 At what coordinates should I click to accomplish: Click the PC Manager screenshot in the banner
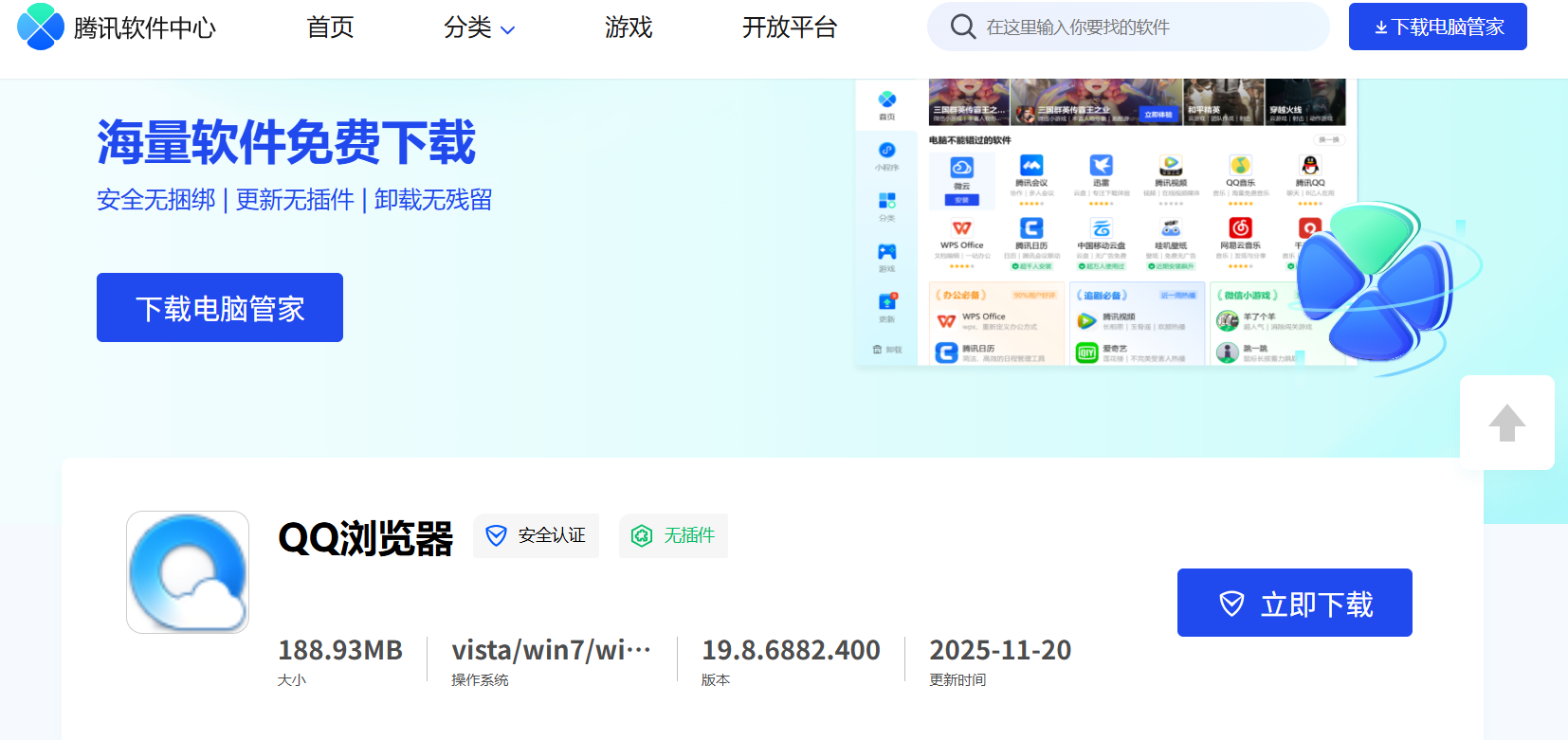(1106, 223)
